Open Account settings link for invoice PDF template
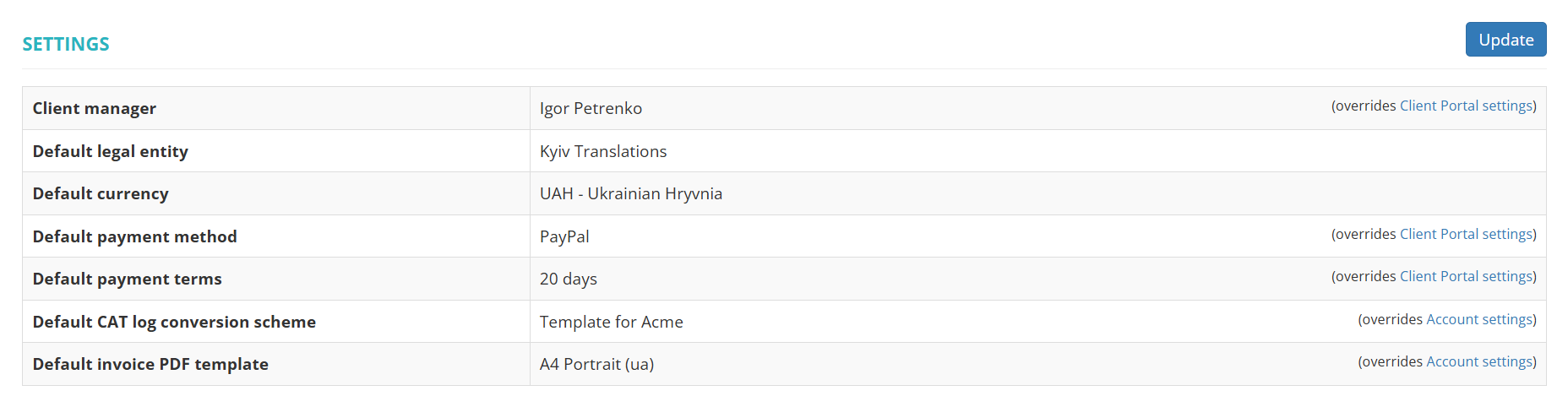The width and height of the screenshot is (1568, 407). [1478, 361]
